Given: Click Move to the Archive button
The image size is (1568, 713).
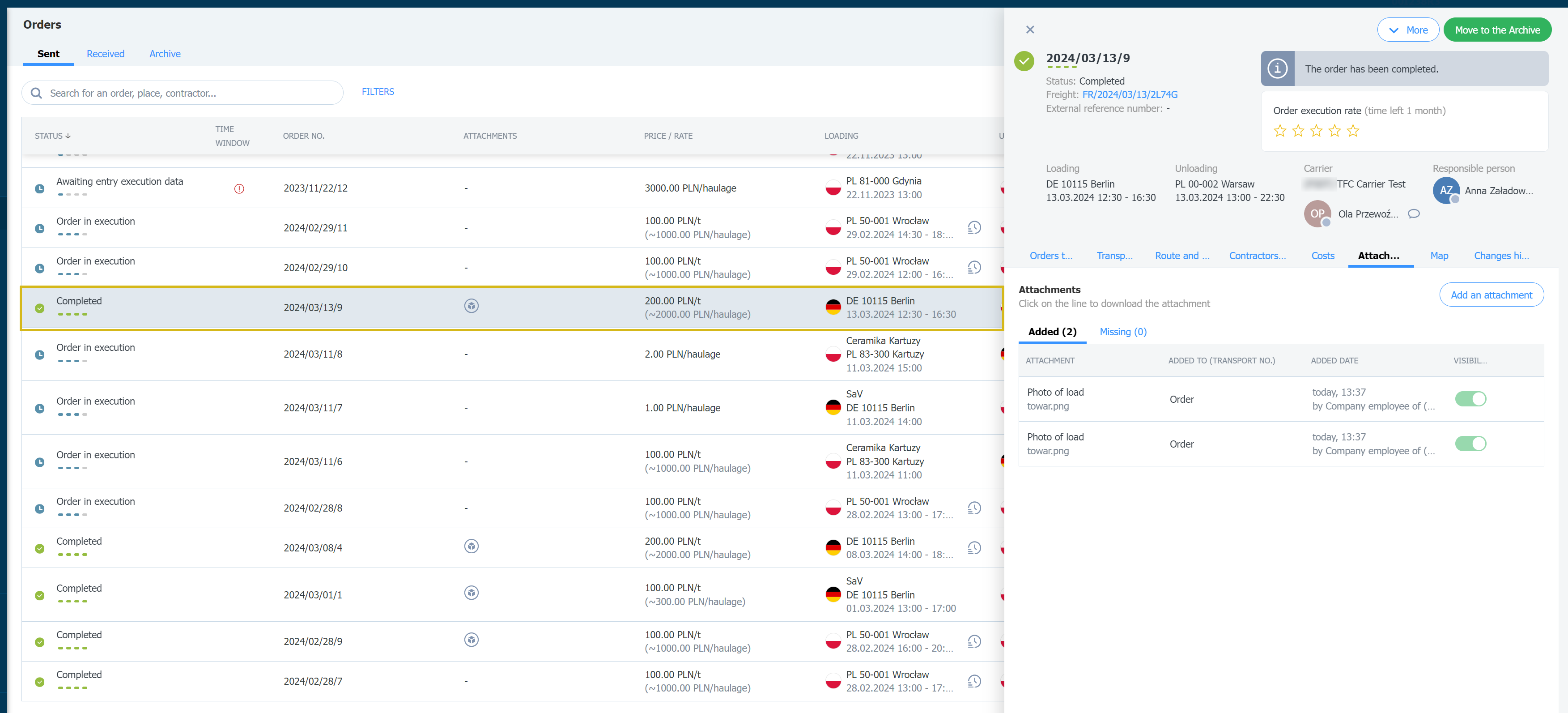Looking at the screenshot, I should [1497, 30].
